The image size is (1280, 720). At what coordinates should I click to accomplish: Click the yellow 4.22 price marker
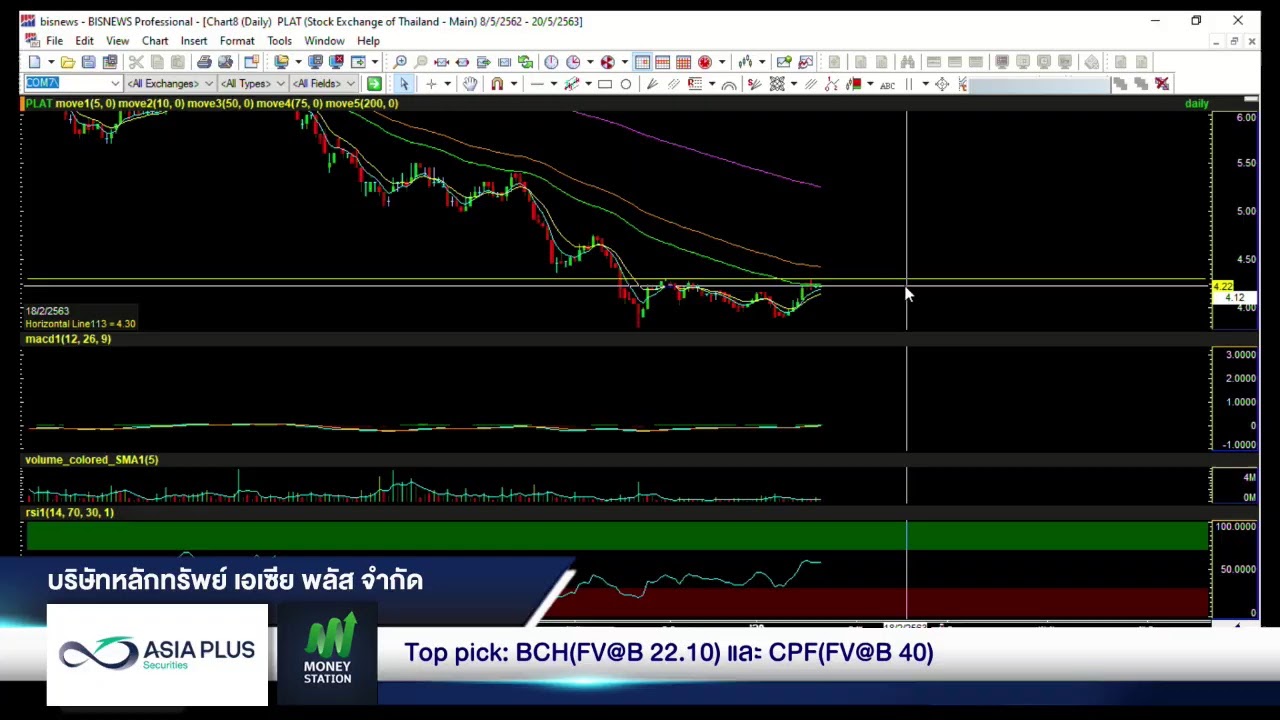click(x=1223, y=287)
